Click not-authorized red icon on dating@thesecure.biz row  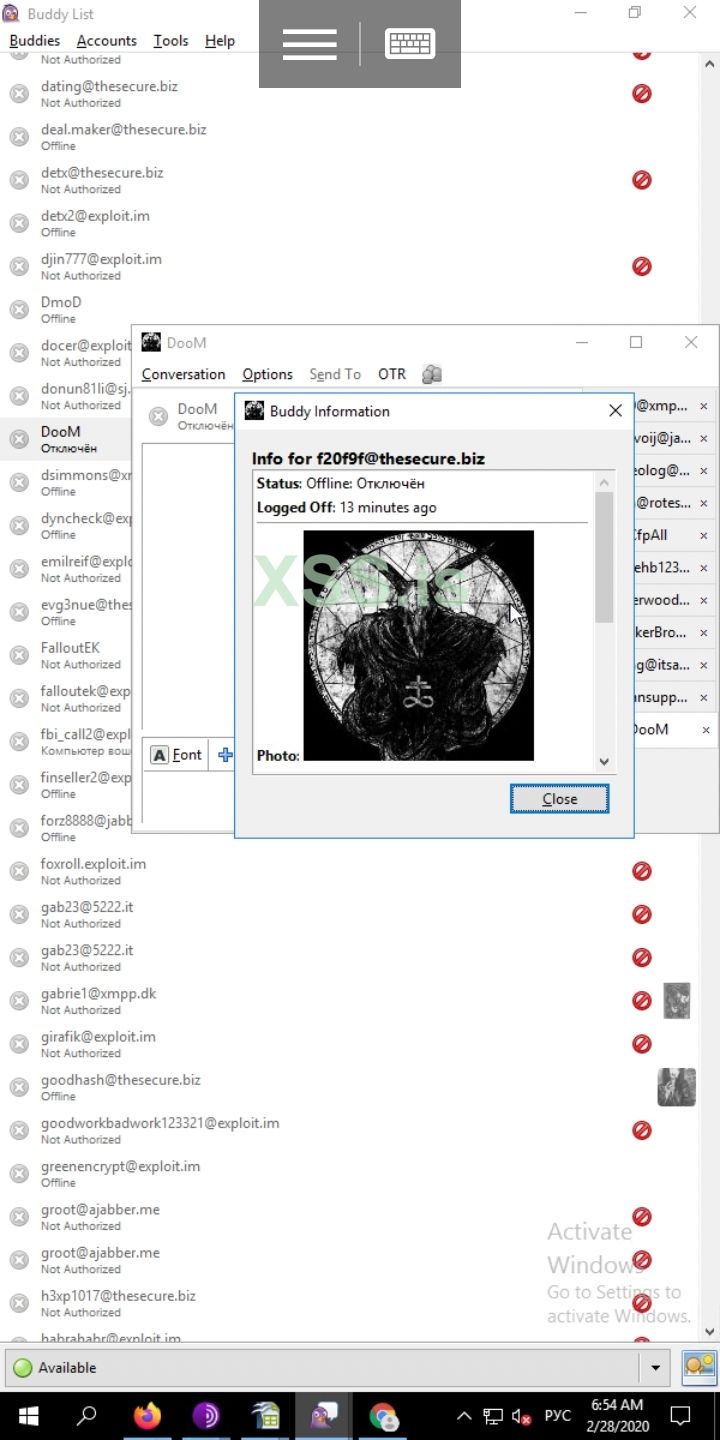(x=642, y=93)
